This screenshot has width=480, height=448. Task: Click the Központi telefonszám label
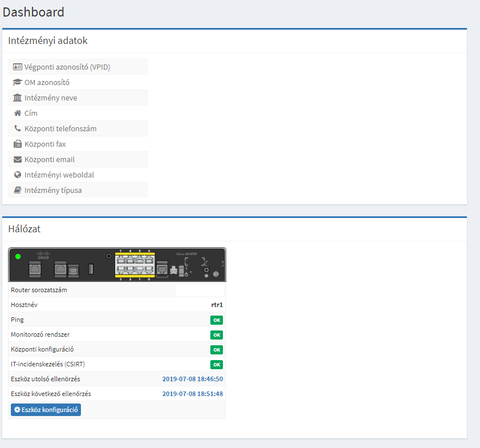pyautogui.click(x=60, y=128)
